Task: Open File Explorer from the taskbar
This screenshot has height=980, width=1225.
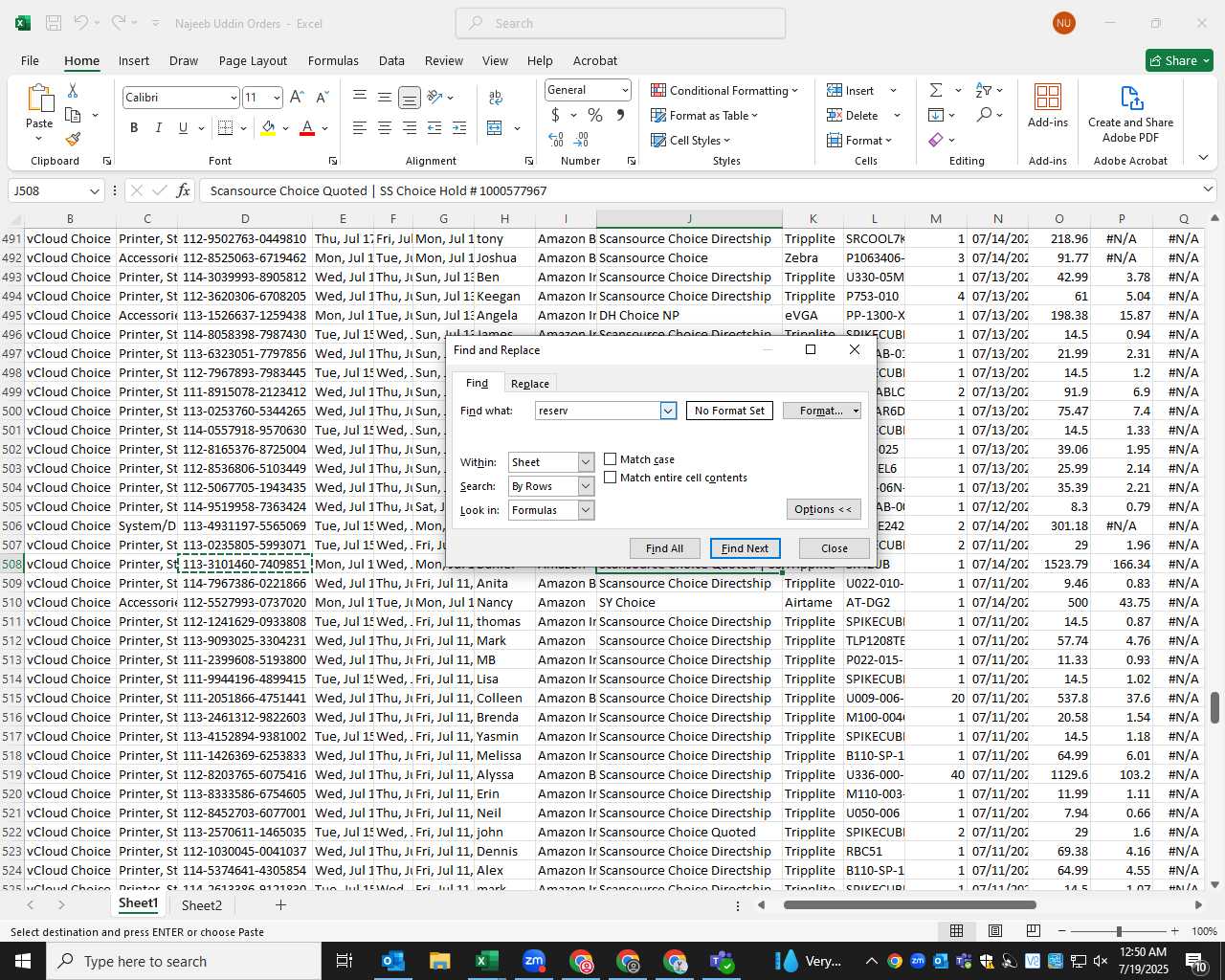Action: point(439,961)
